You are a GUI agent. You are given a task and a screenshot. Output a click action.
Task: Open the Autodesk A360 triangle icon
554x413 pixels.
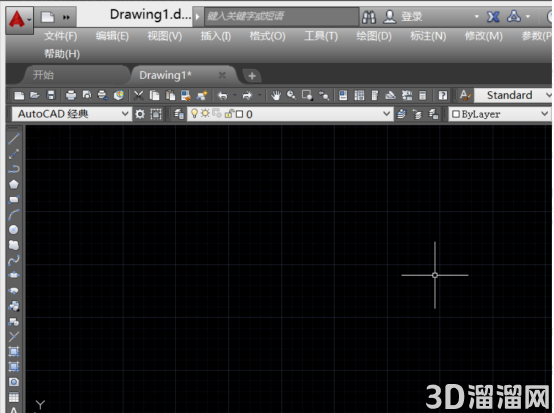tap(514, 16)
